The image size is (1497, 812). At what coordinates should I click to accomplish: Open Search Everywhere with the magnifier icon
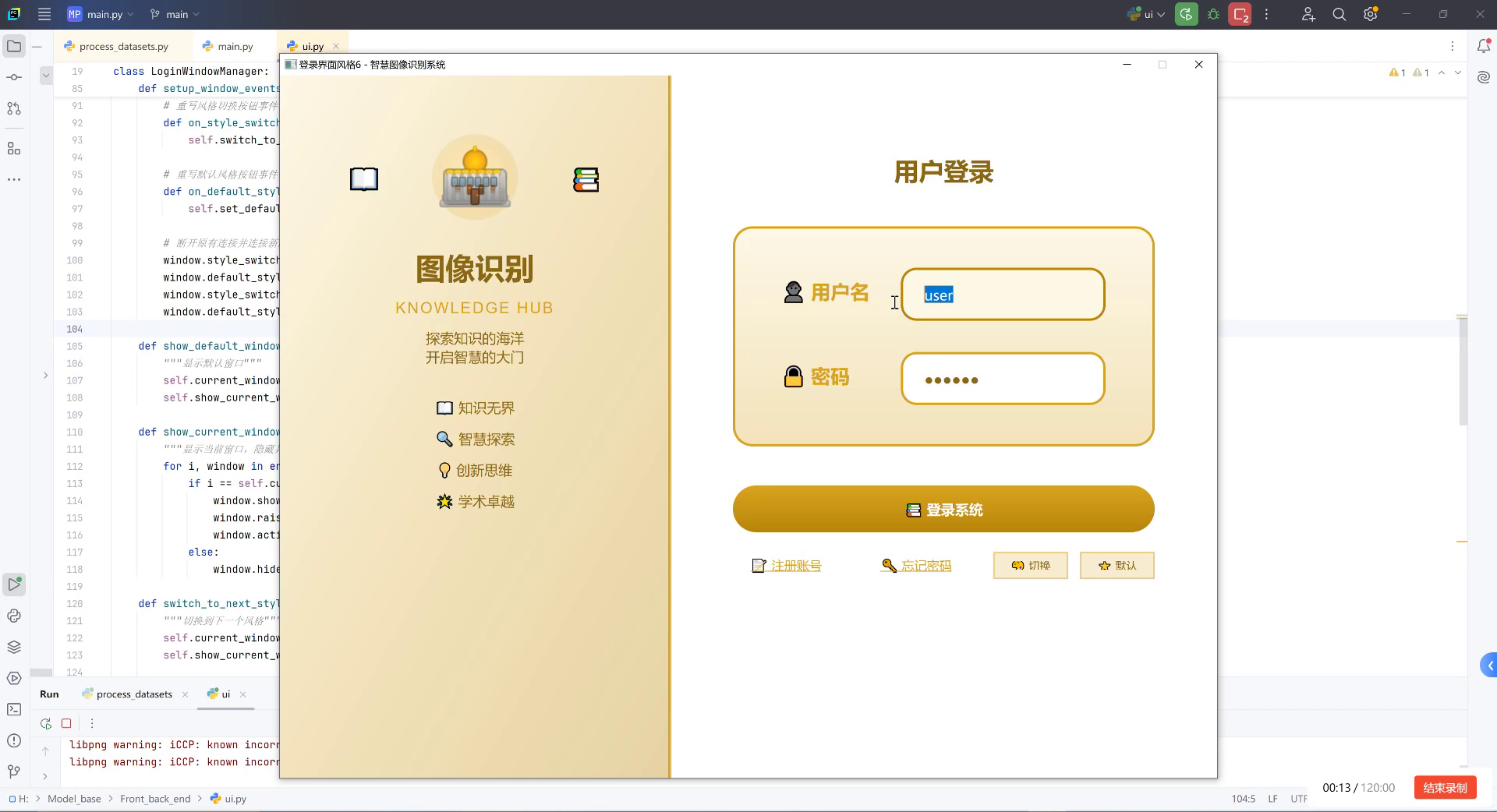click(x=1339, y=14)
